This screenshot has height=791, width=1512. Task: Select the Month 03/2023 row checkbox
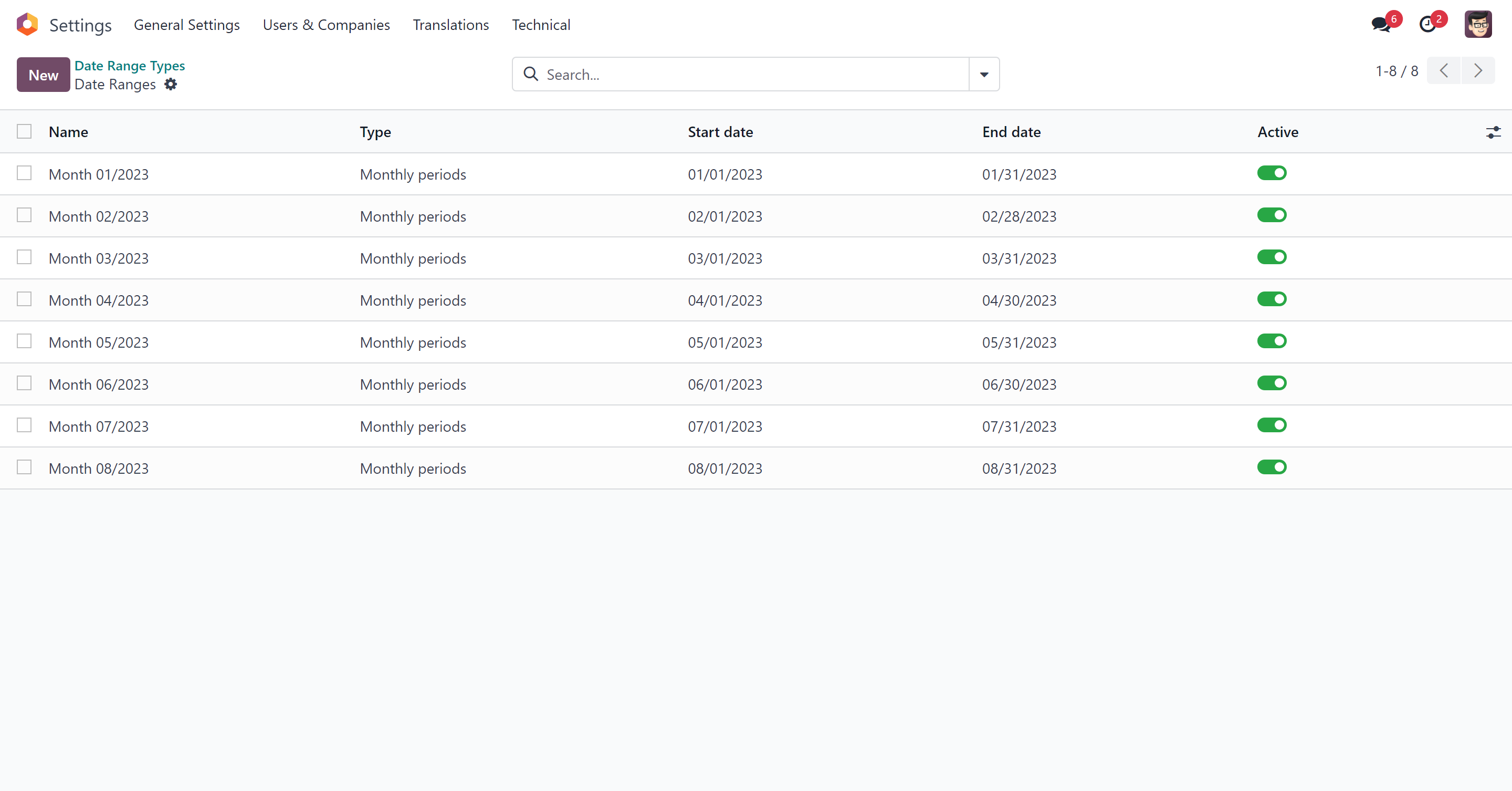[24, 258]
